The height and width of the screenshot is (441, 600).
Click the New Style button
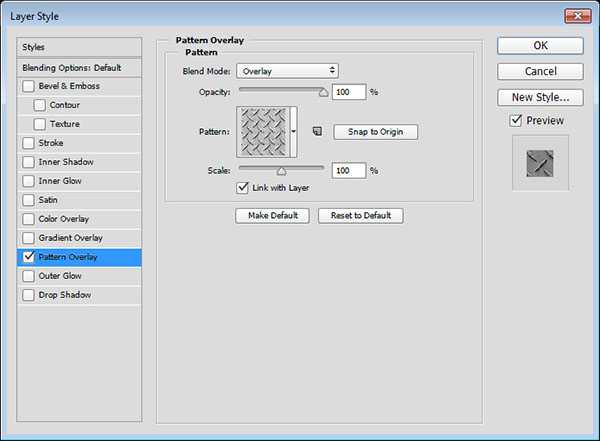point(540,97)
